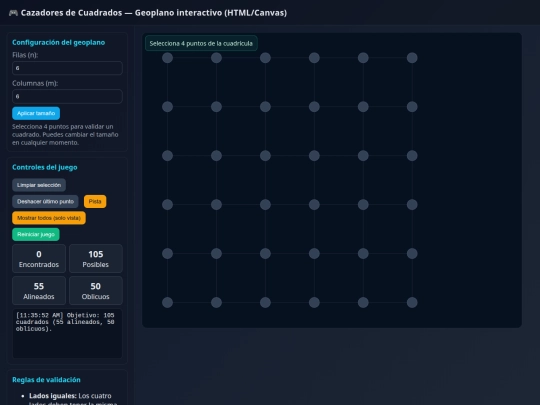Click the Reglas de validación heading
Viewport: 540px width, 405px height.
click(x=46, y=380)
